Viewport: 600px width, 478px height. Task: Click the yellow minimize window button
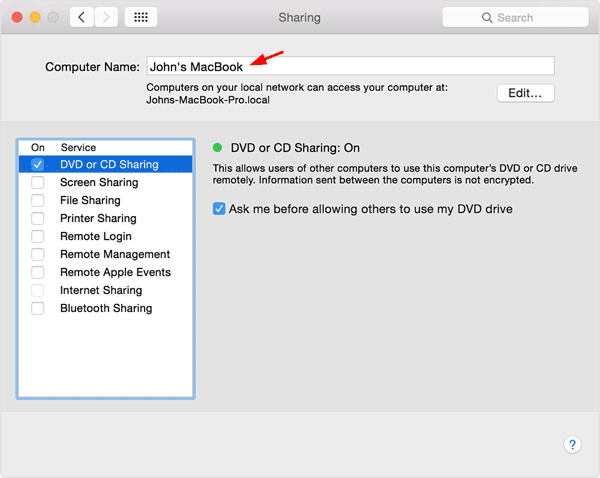[x=33, y=17]
